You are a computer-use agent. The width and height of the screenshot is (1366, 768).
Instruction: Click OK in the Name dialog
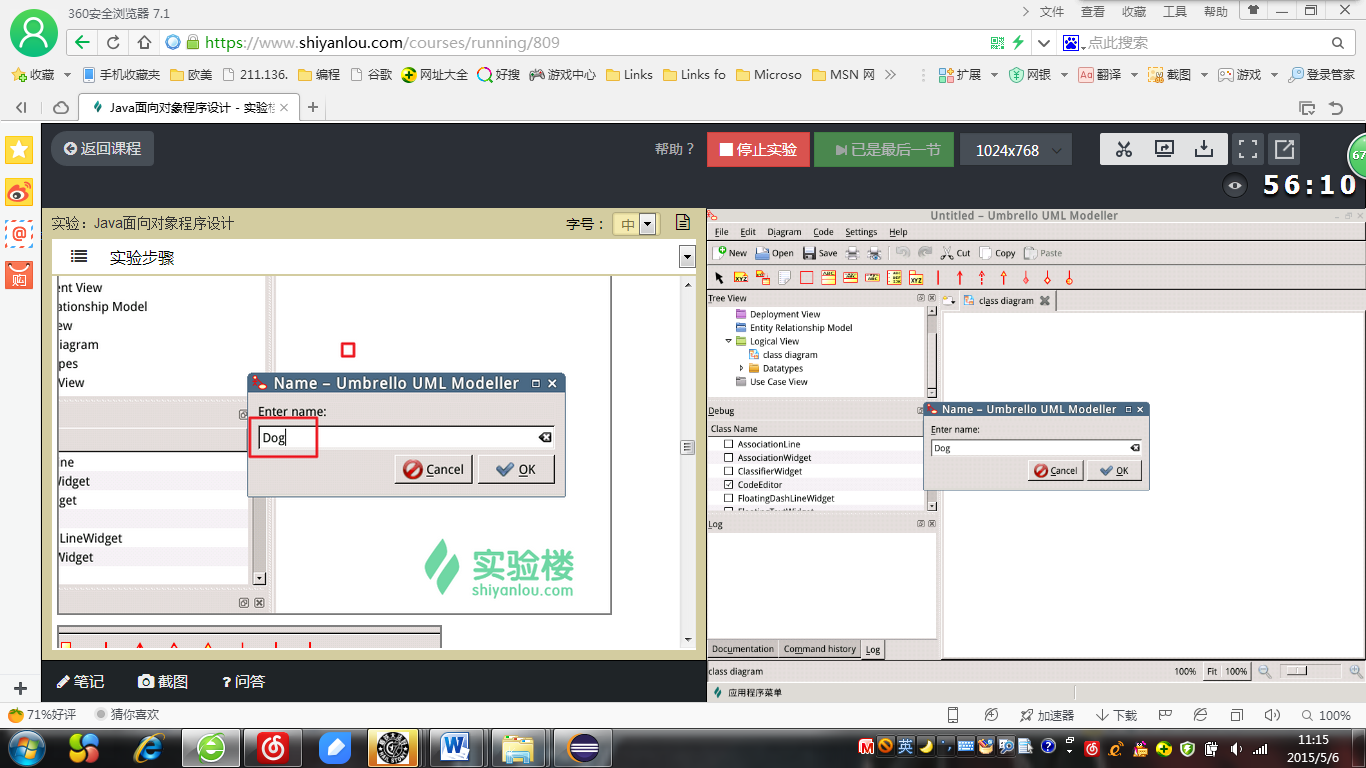1114,470
